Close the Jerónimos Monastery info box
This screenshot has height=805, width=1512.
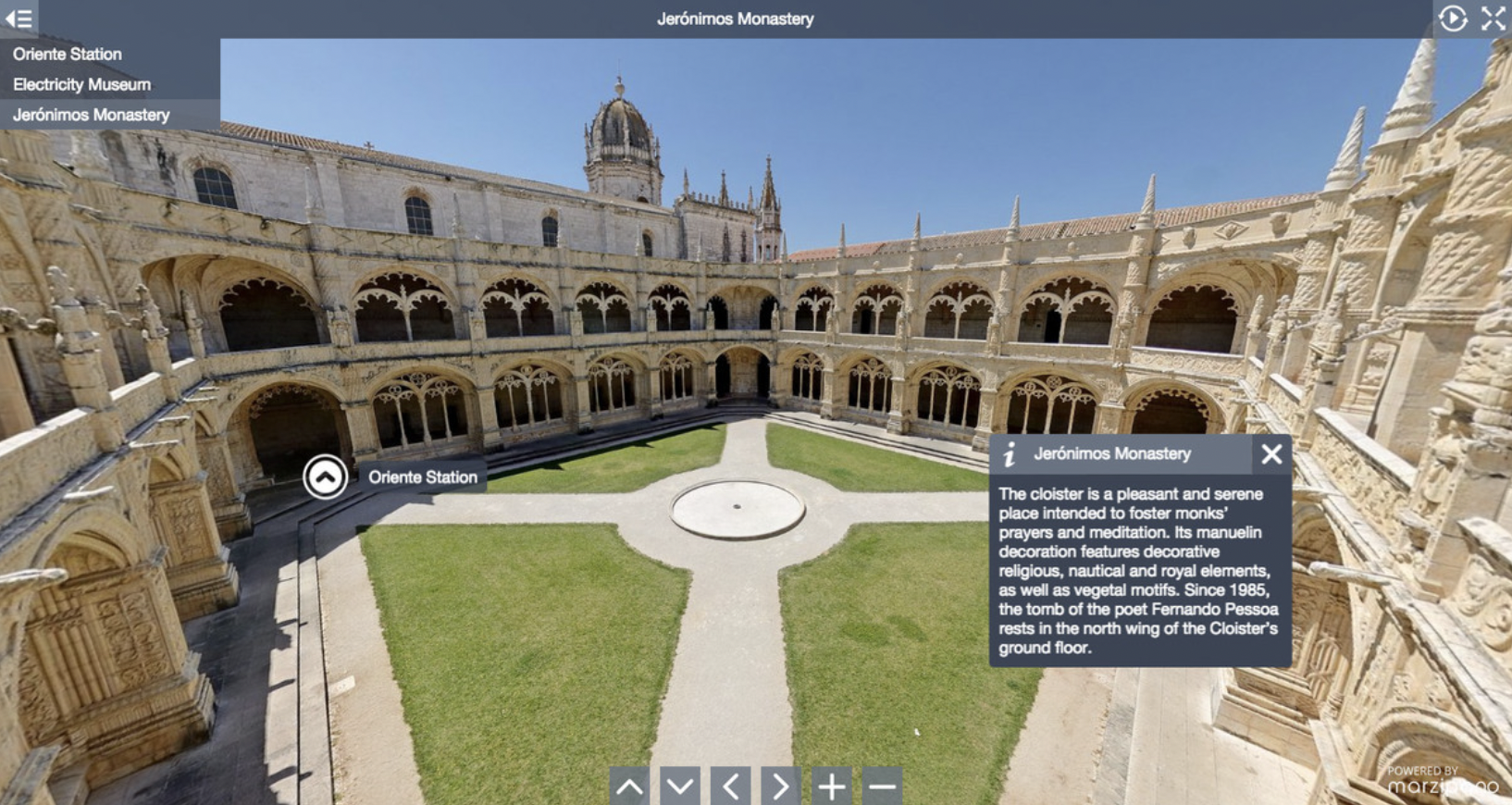[x=1271, y=454]
